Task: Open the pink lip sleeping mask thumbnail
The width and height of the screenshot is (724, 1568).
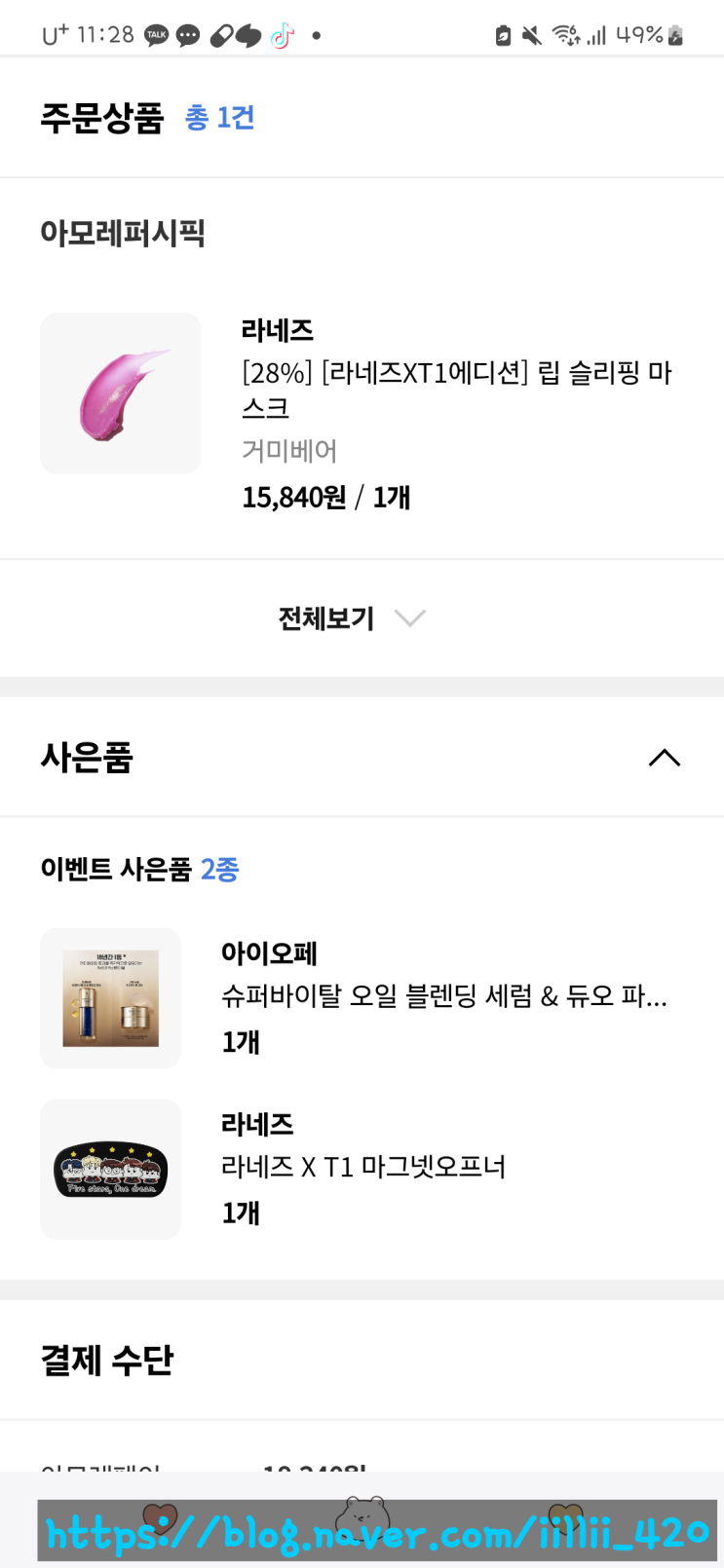Action: click(x=121, y=393)
